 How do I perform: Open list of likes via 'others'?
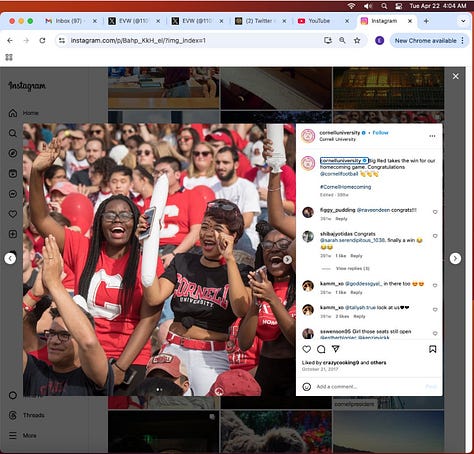[378, 362]
